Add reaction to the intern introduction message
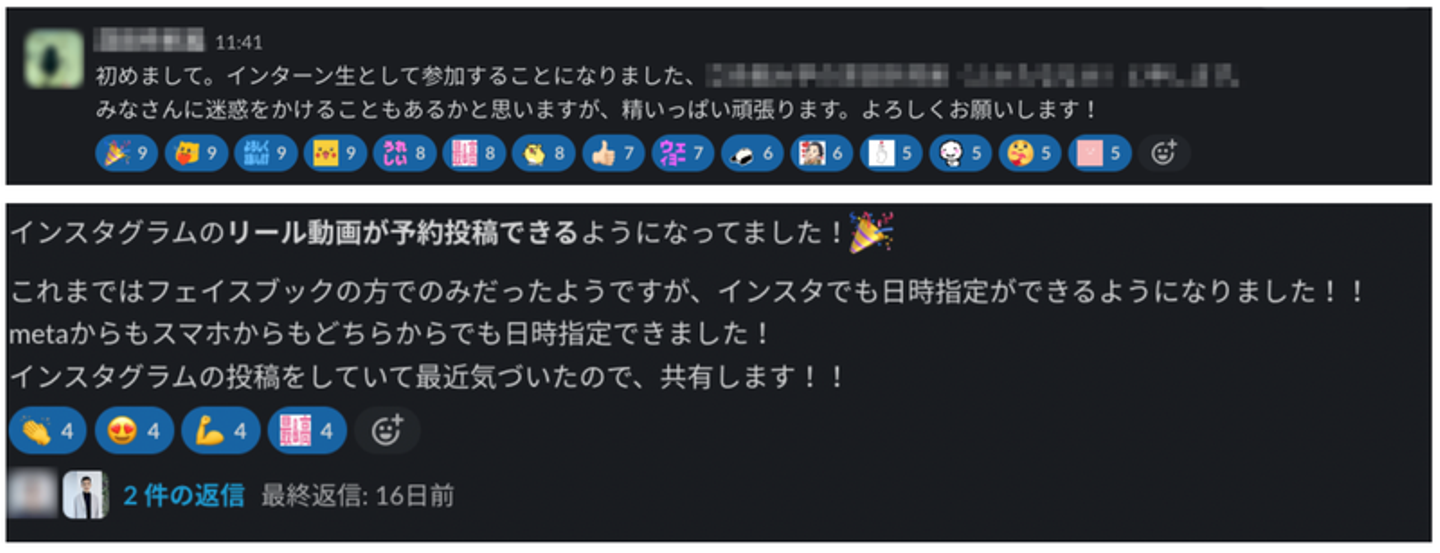Viewport: 1440px width, 553px height. (1164, 154)
